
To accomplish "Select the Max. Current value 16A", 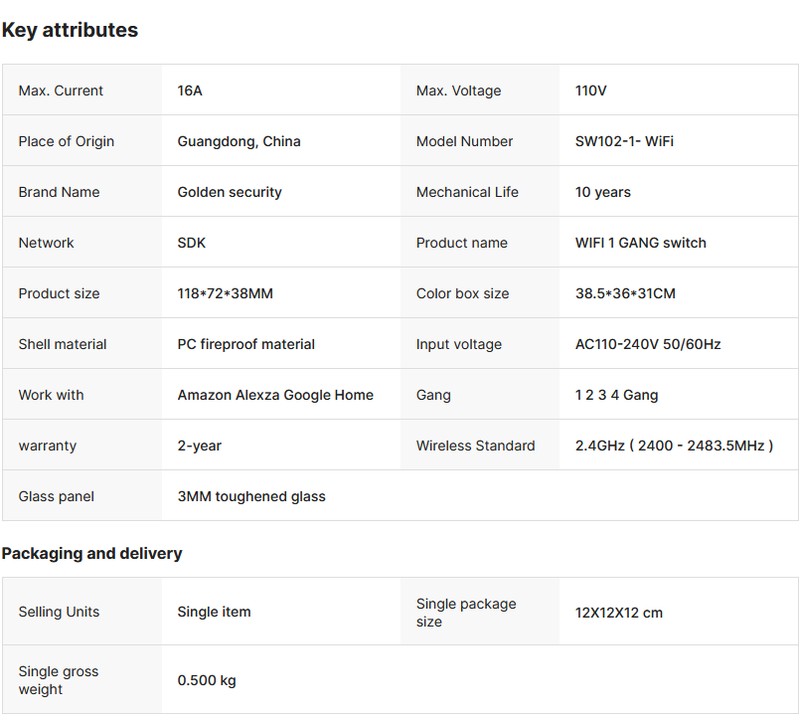I will [x=190, y=91].
